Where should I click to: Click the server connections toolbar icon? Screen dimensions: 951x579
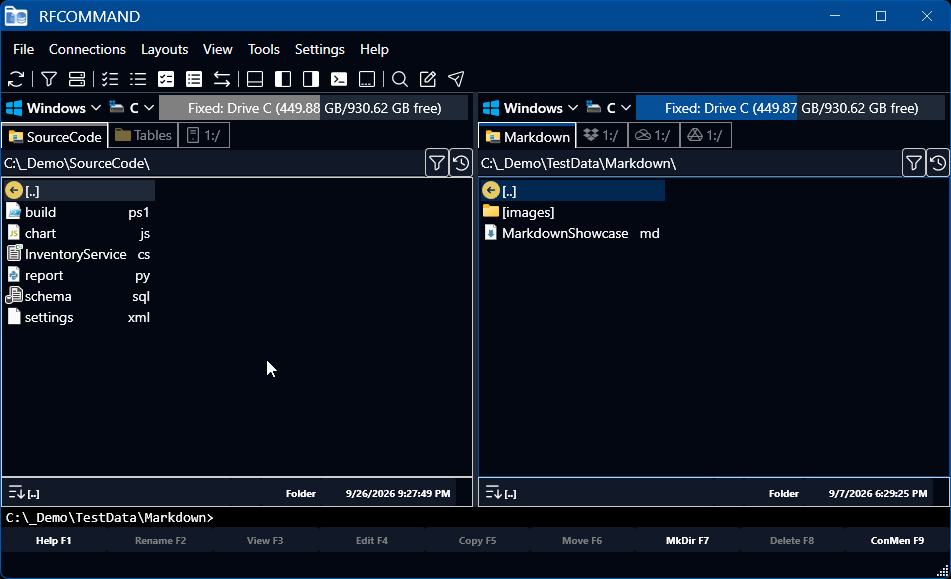pyautogui.click(x=77, y=79)
